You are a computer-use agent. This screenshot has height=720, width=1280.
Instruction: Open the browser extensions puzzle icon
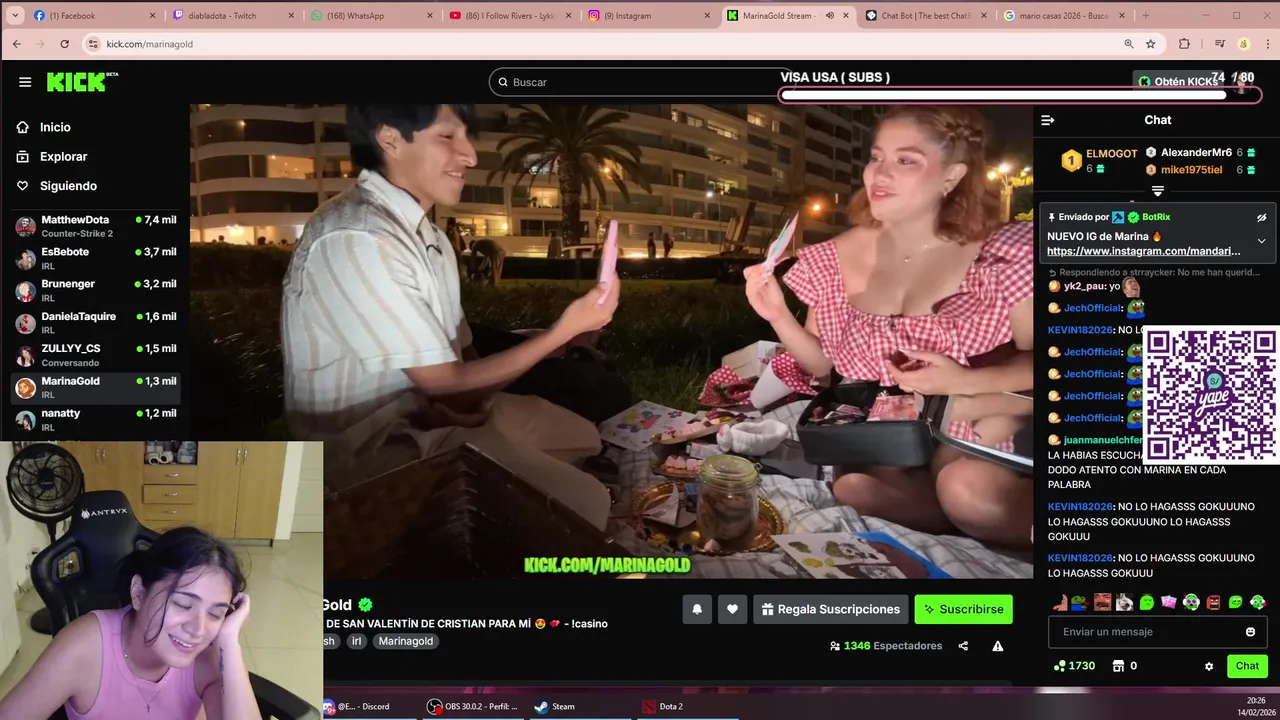pyautogui.click(x=1185, y=44)
